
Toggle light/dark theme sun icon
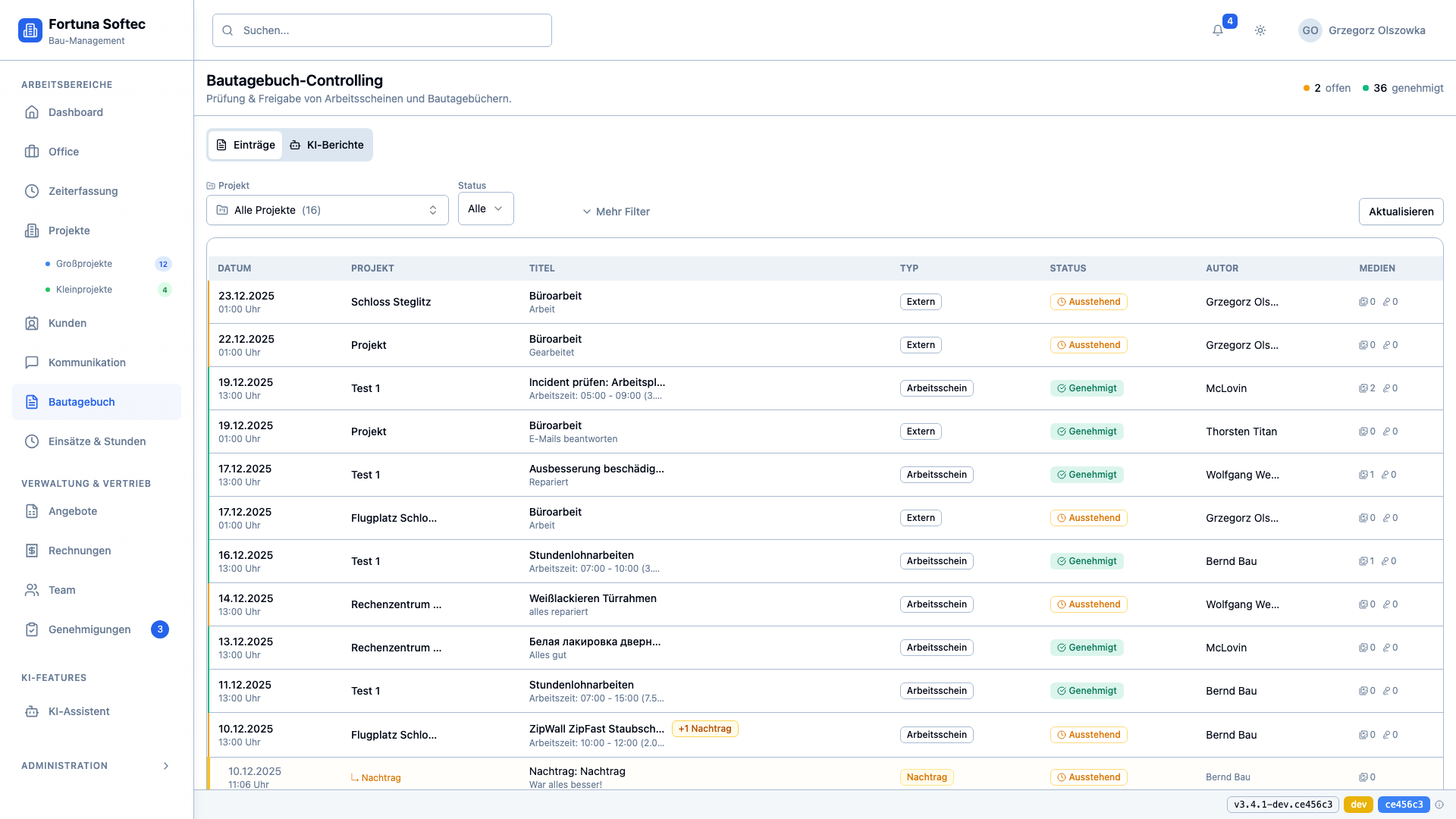click(1260, 30)
